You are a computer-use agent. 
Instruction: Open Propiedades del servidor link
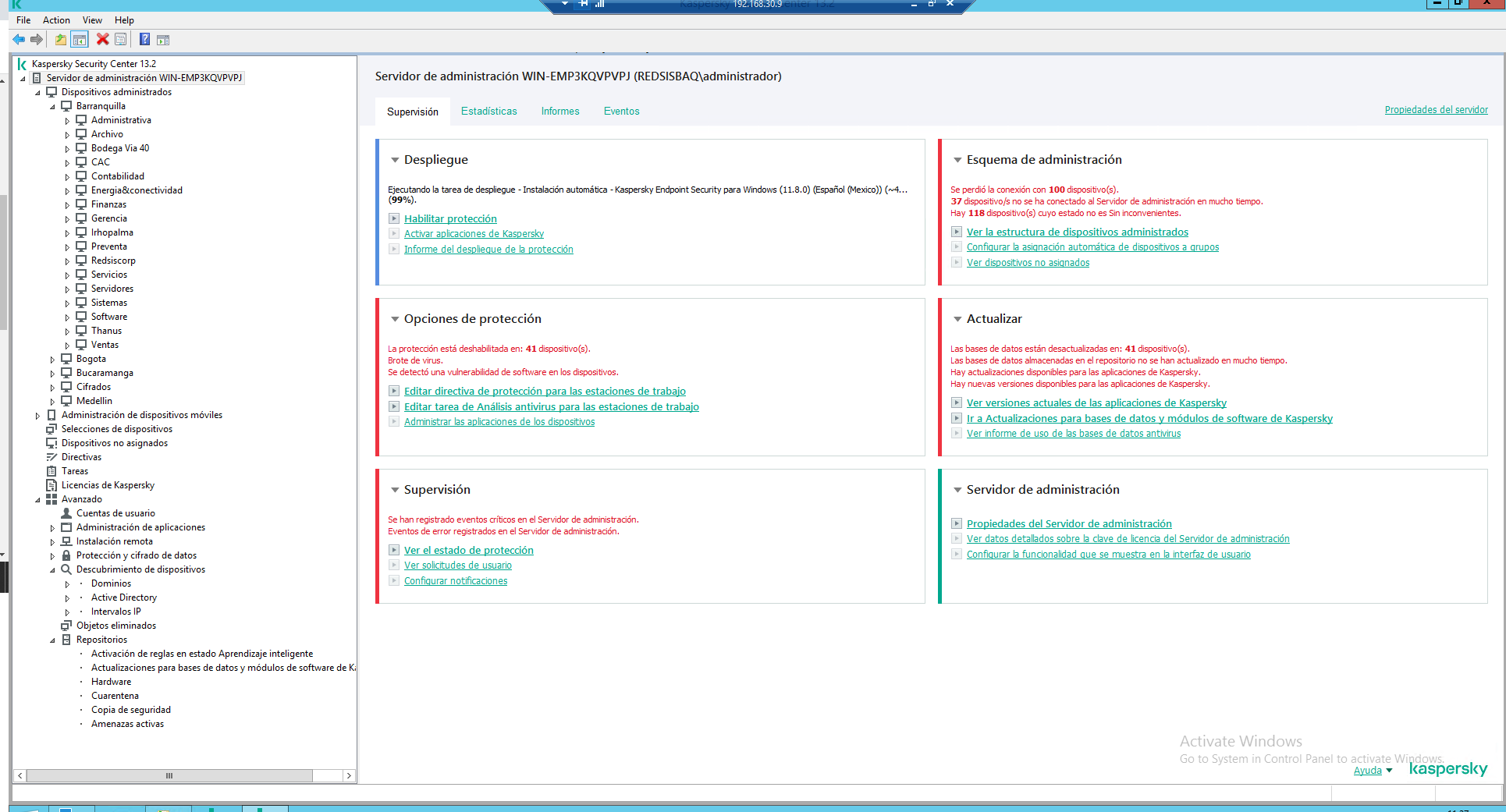point(1436,110)
